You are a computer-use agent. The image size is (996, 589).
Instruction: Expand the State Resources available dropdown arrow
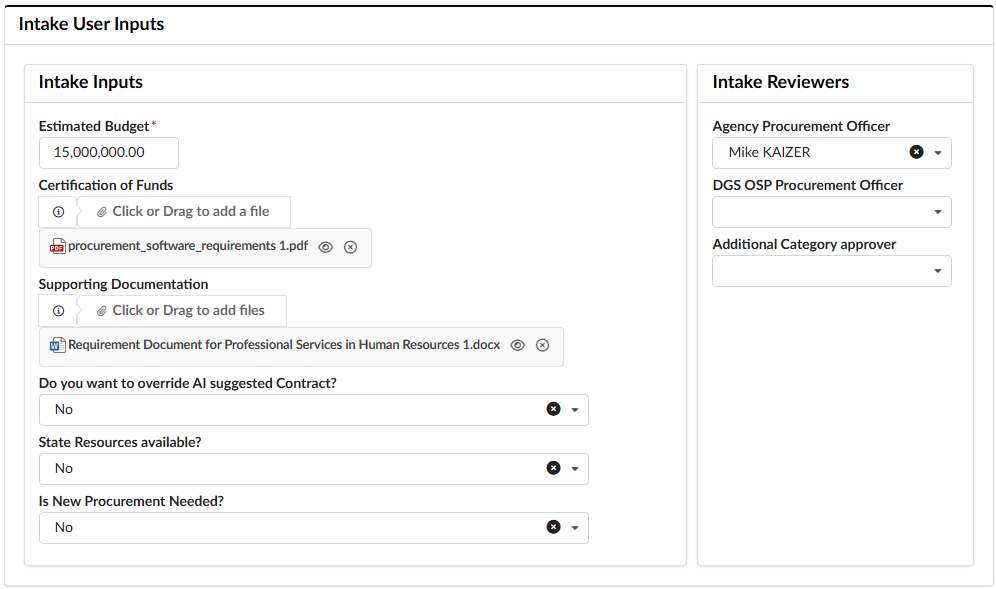pos(575,470)
